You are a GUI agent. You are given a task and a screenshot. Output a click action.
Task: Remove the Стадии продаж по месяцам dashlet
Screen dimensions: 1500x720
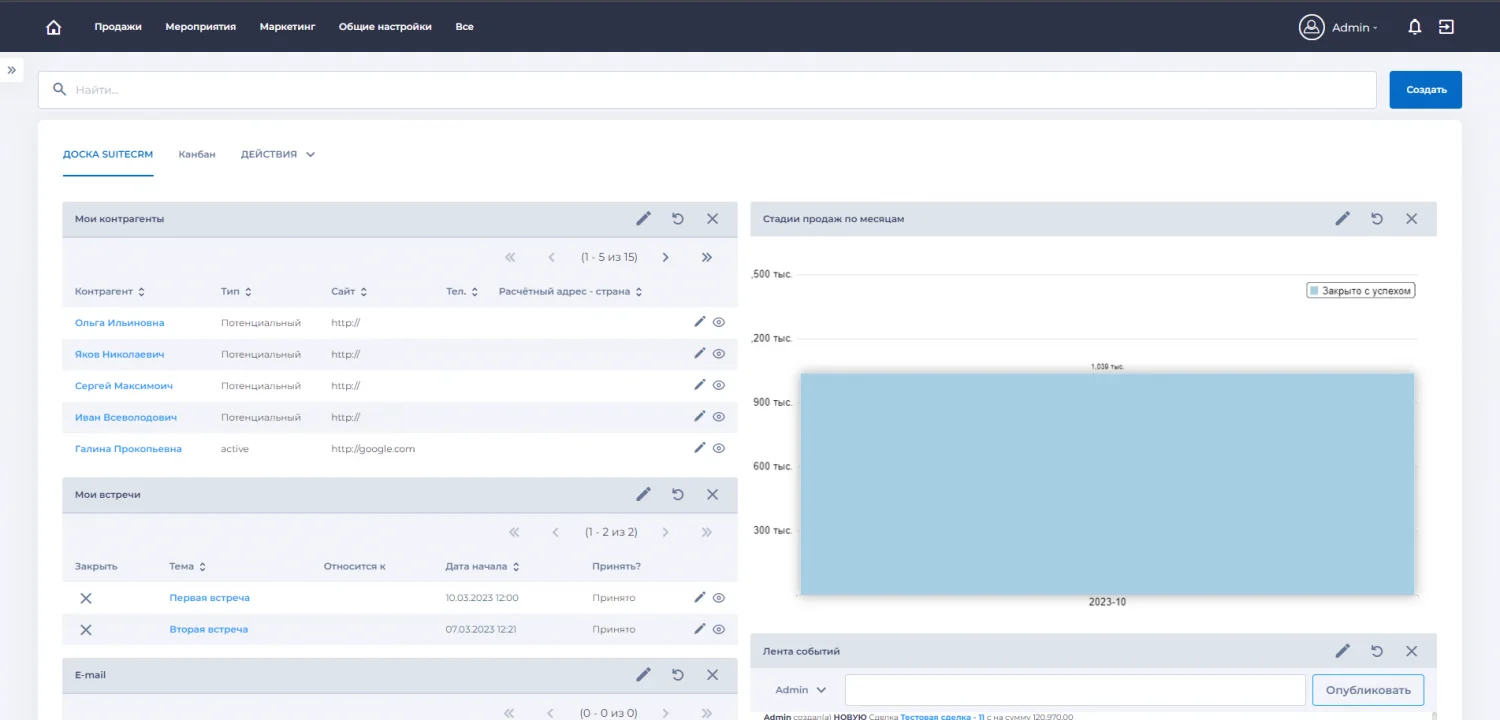click(1411, 218)
